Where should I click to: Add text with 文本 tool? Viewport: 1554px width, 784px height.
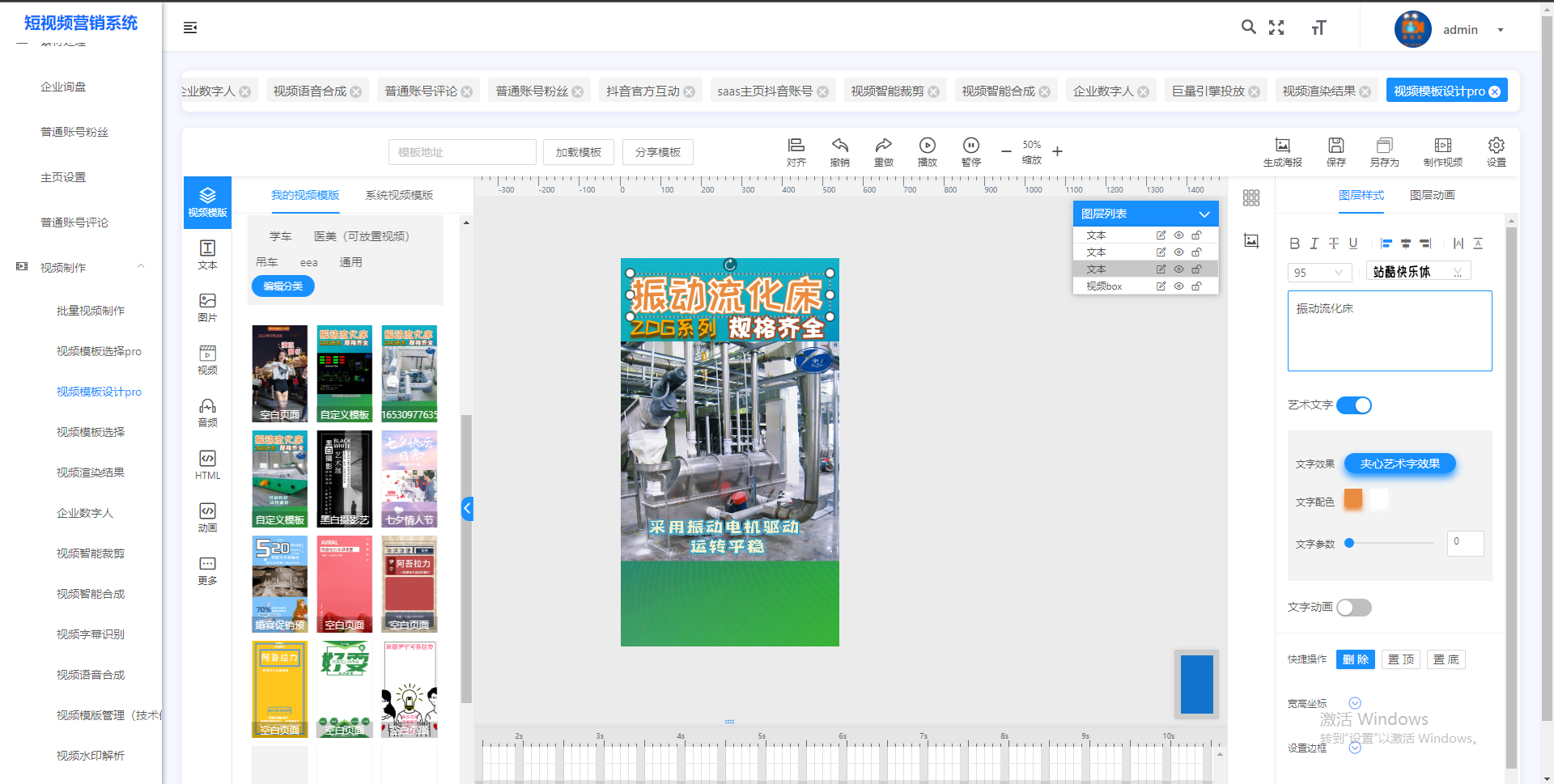[207, 254]
